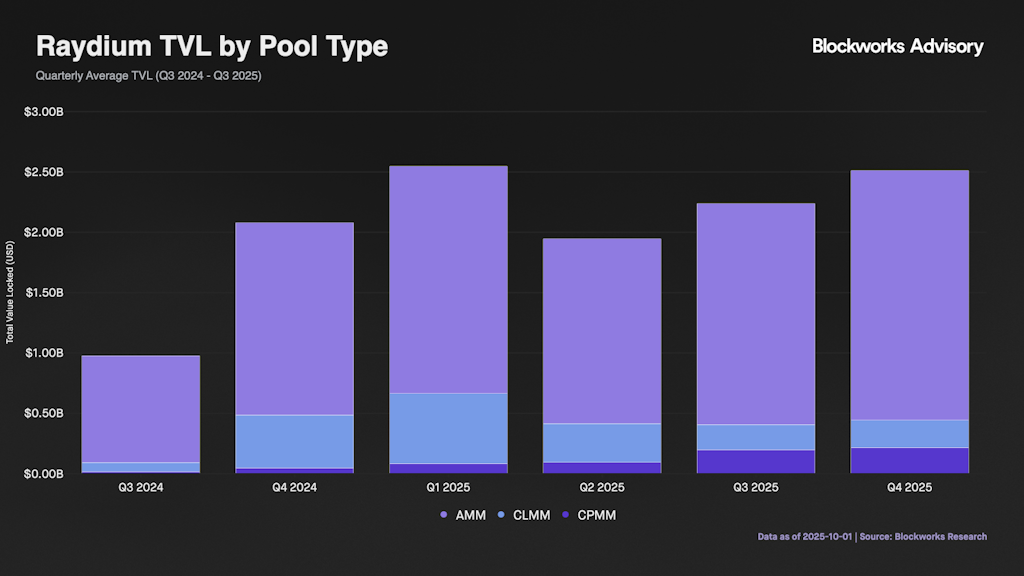Click the Q3 2024 x-axis label
This screenshot has height=576, width=1024.
click(140, 489)
